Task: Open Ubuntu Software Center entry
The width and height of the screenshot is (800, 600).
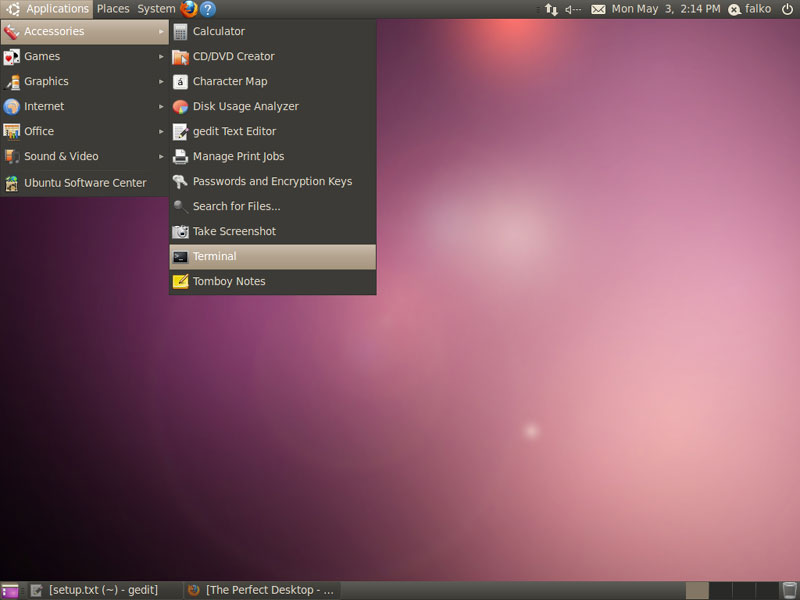Action: [x=85, y=183]
